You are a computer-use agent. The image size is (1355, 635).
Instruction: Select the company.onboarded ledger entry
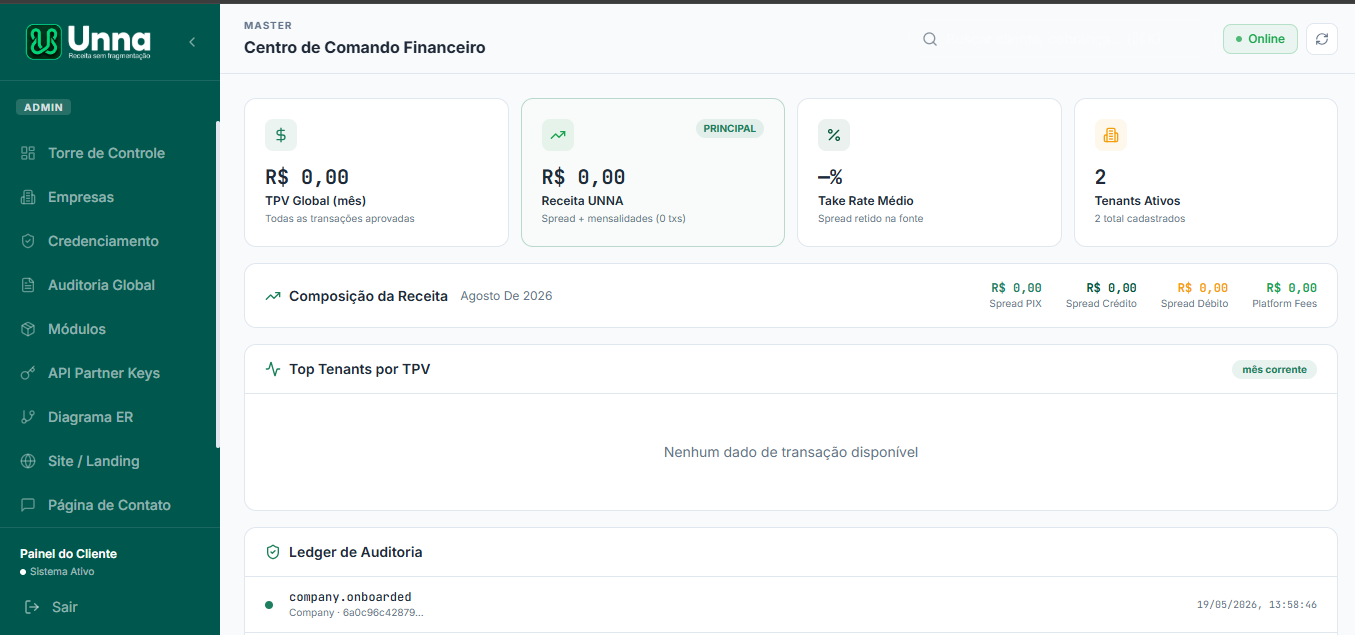point(791,604)
